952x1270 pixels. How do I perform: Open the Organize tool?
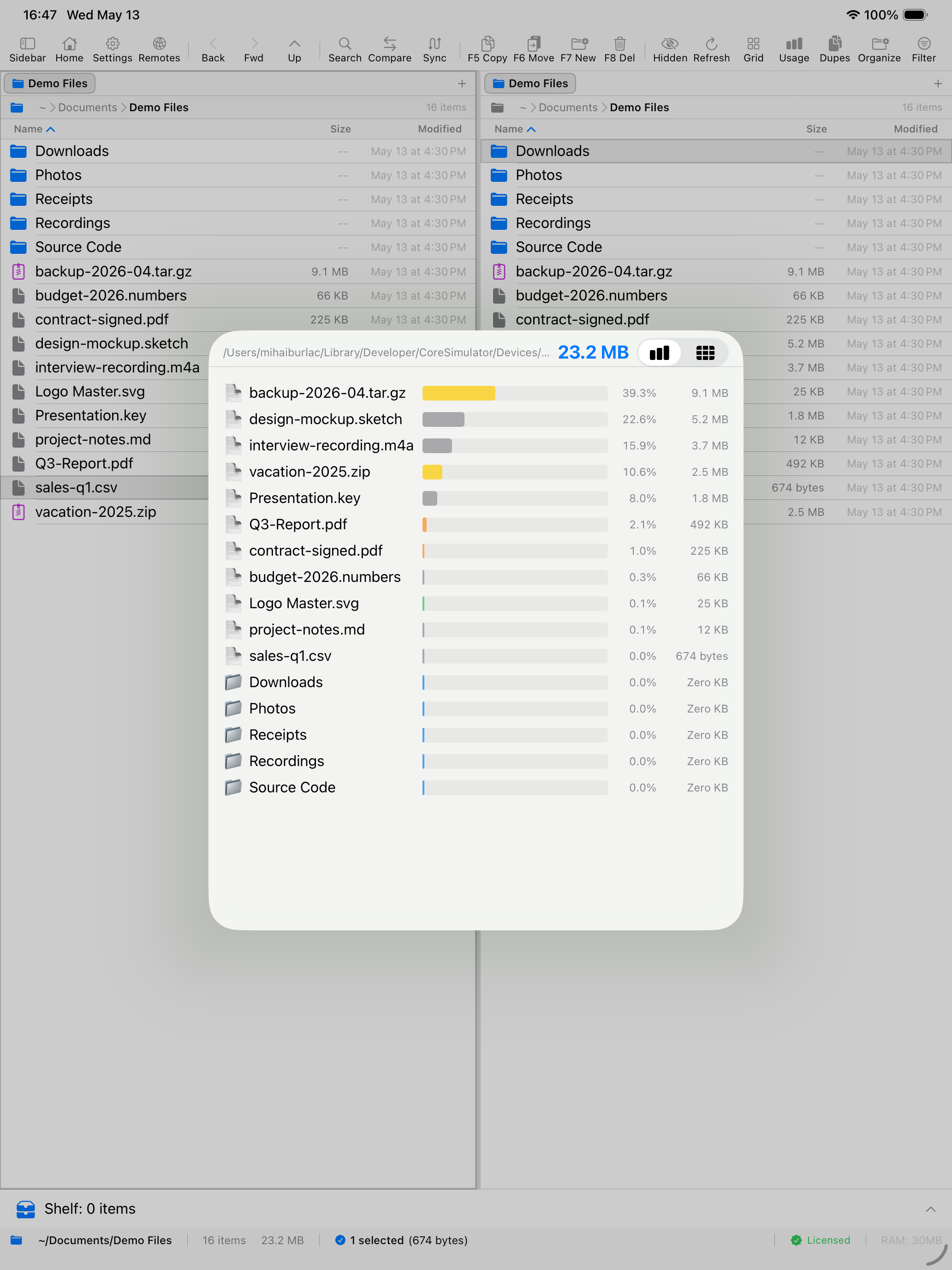(879, 50)
